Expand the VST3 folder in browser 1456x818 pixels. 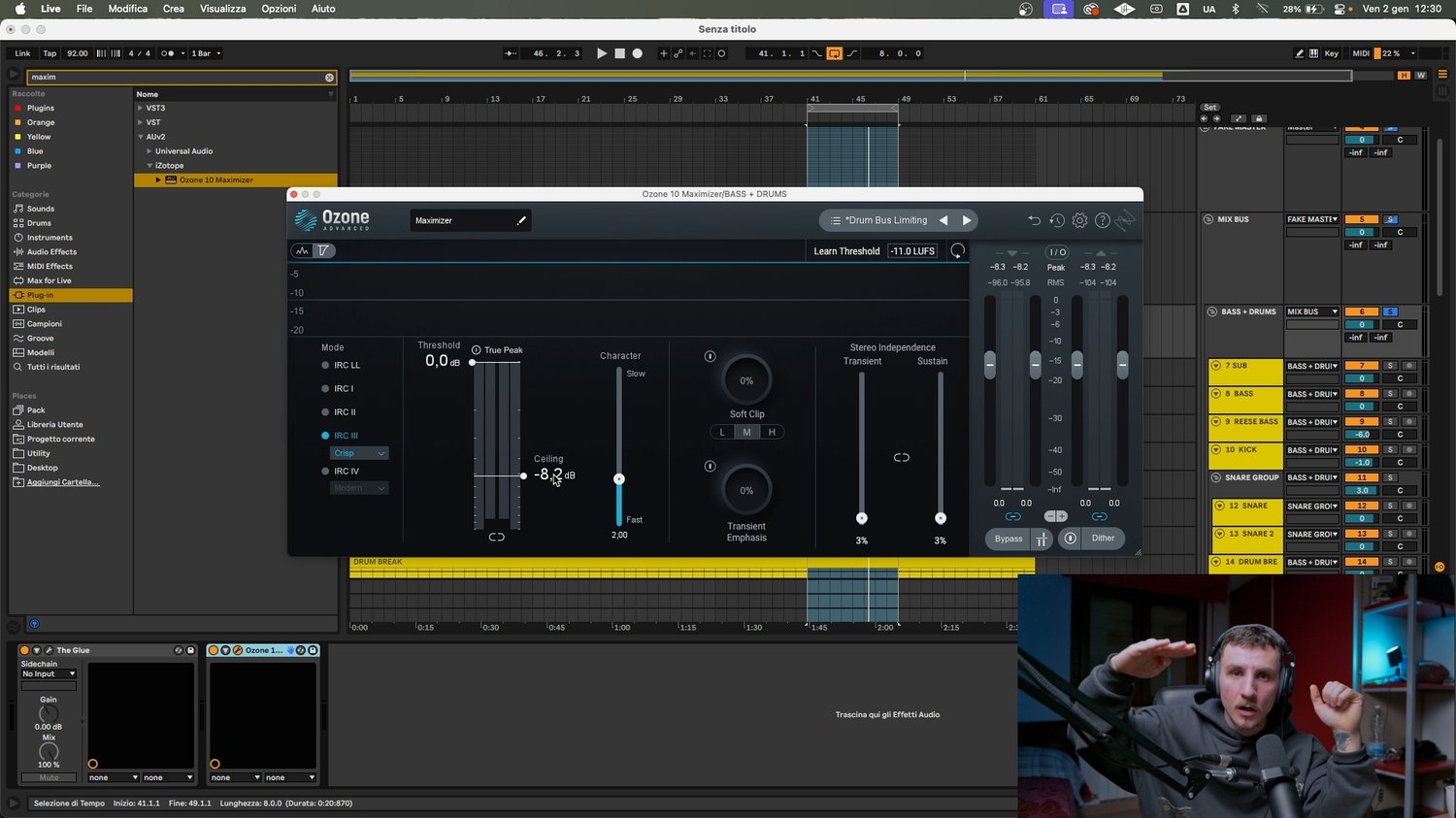pos(141,109)
